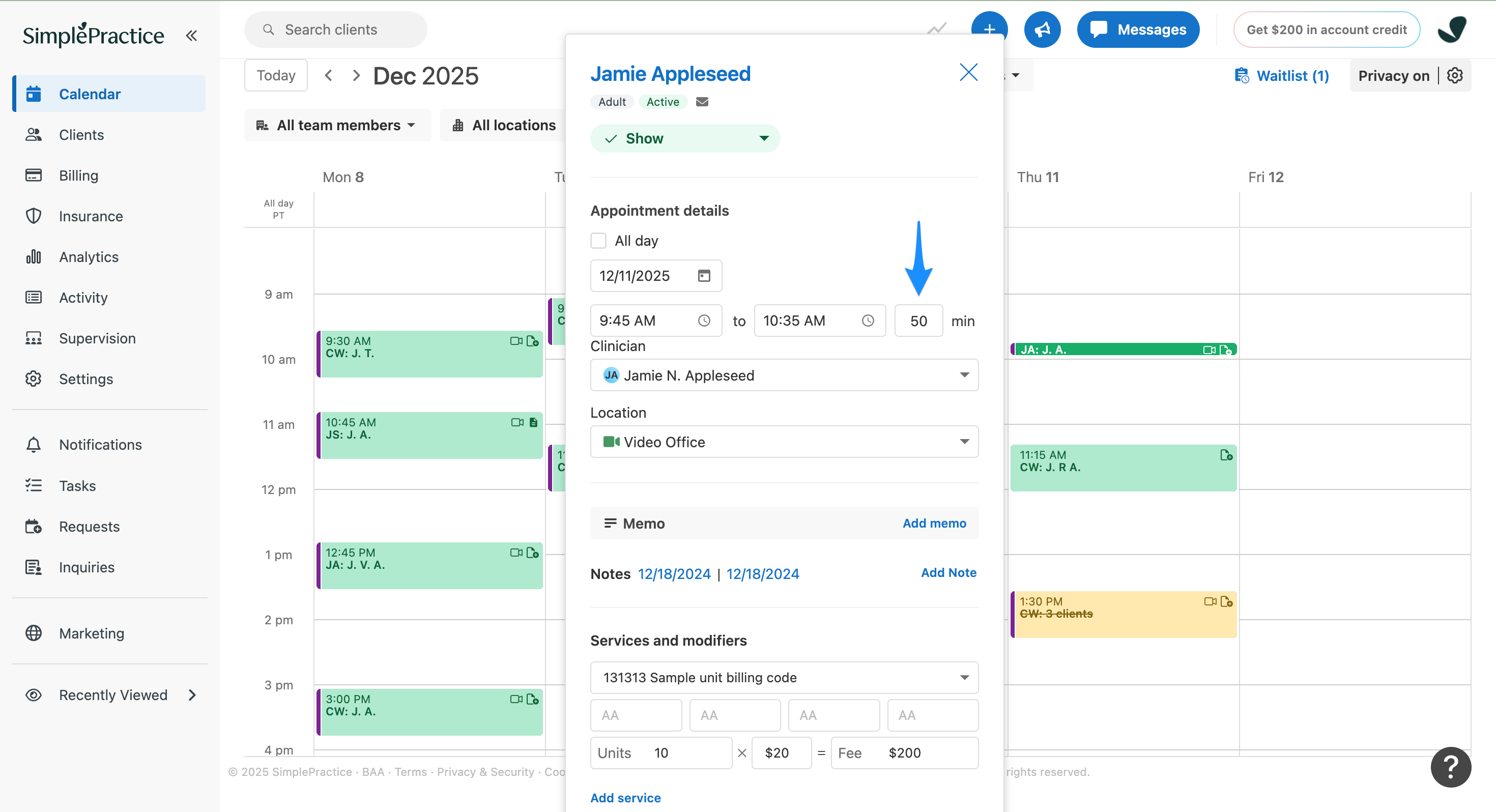The height and width of the screenshot is (812, 1496).
Task: Open the account profile avatar
Action: click(x=1452, y=30)
